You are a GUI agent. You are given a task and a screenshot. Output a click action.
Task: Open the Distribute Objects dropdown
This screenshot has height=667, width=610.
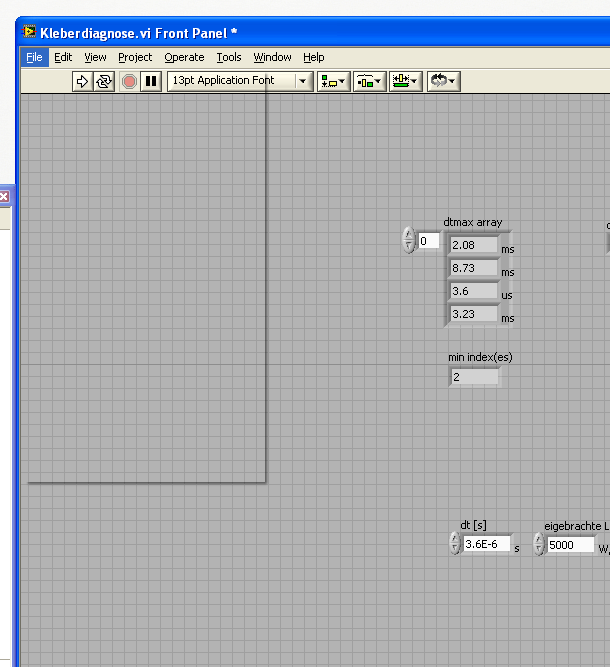point(370,81)
